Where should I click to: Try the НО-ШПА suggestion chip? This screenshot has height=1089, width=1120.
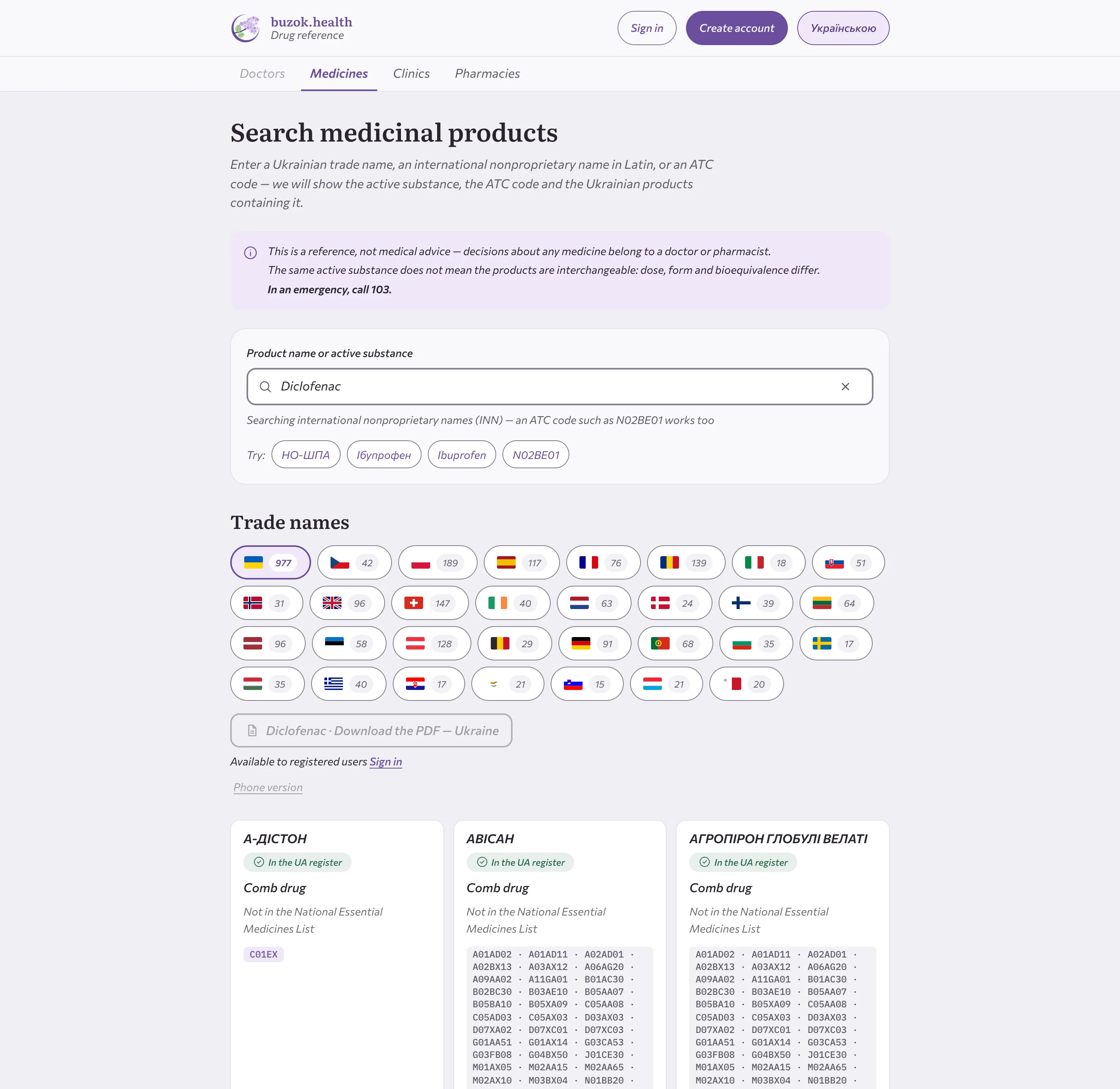(305, 455)
